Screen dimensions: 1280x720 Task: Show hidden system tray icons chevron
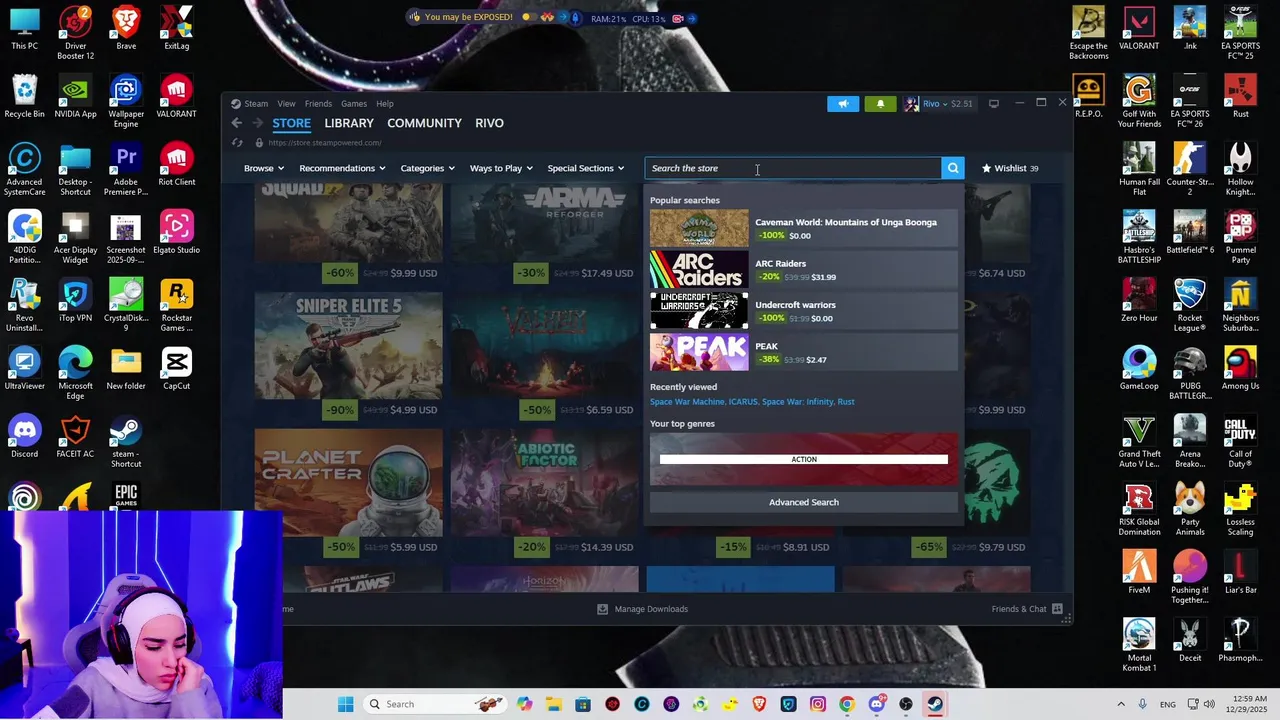pyautogui.click(x=1119, y=704)
